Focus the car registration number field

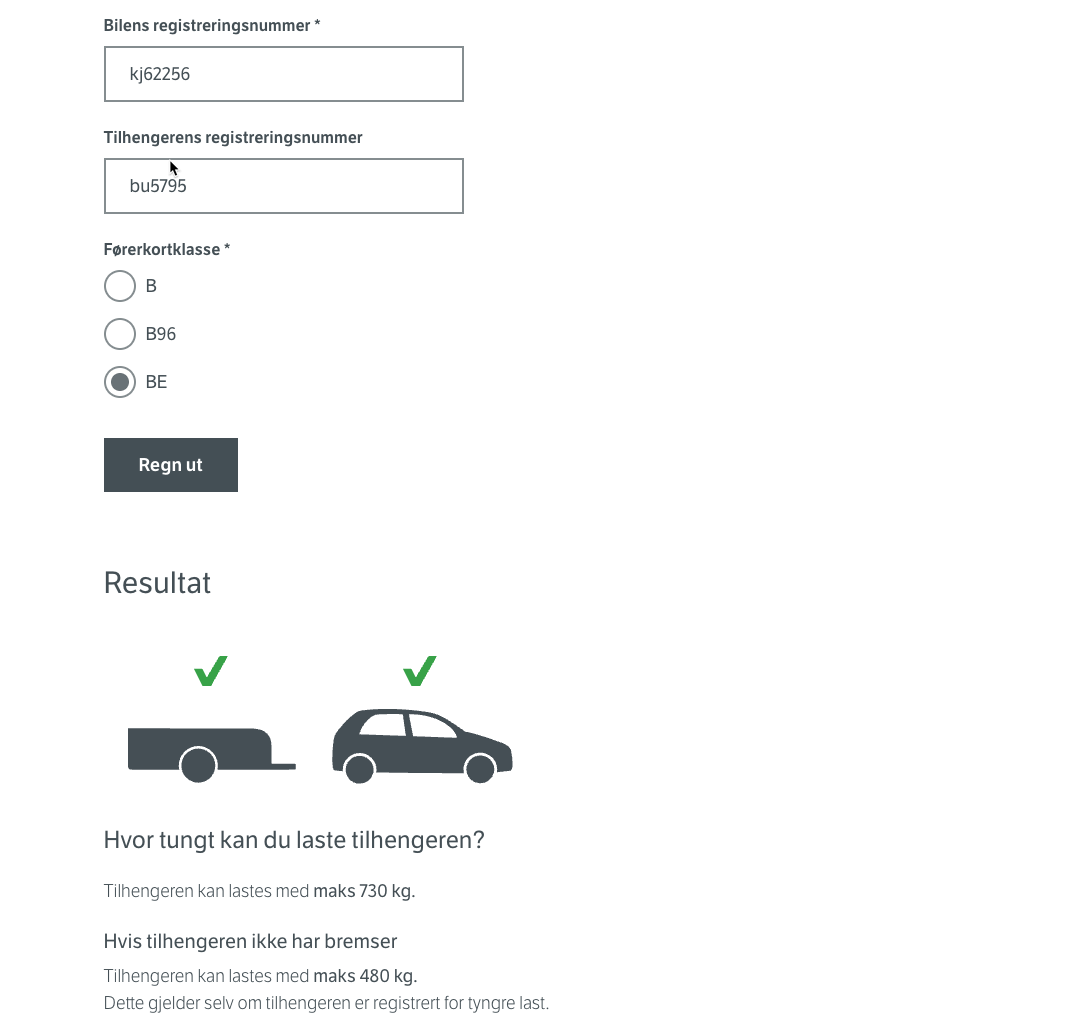click(284, 74)
